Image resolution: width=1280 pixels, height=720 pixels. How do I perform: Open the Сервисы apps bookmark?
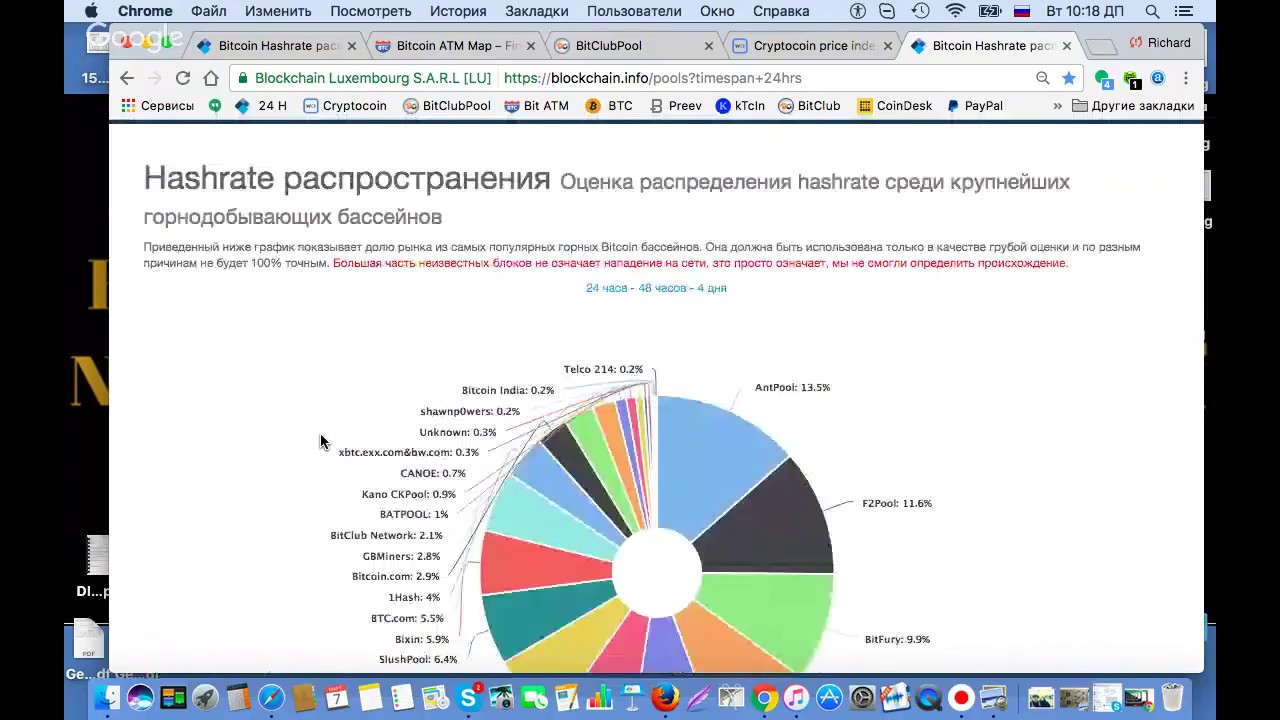(157, 106)
